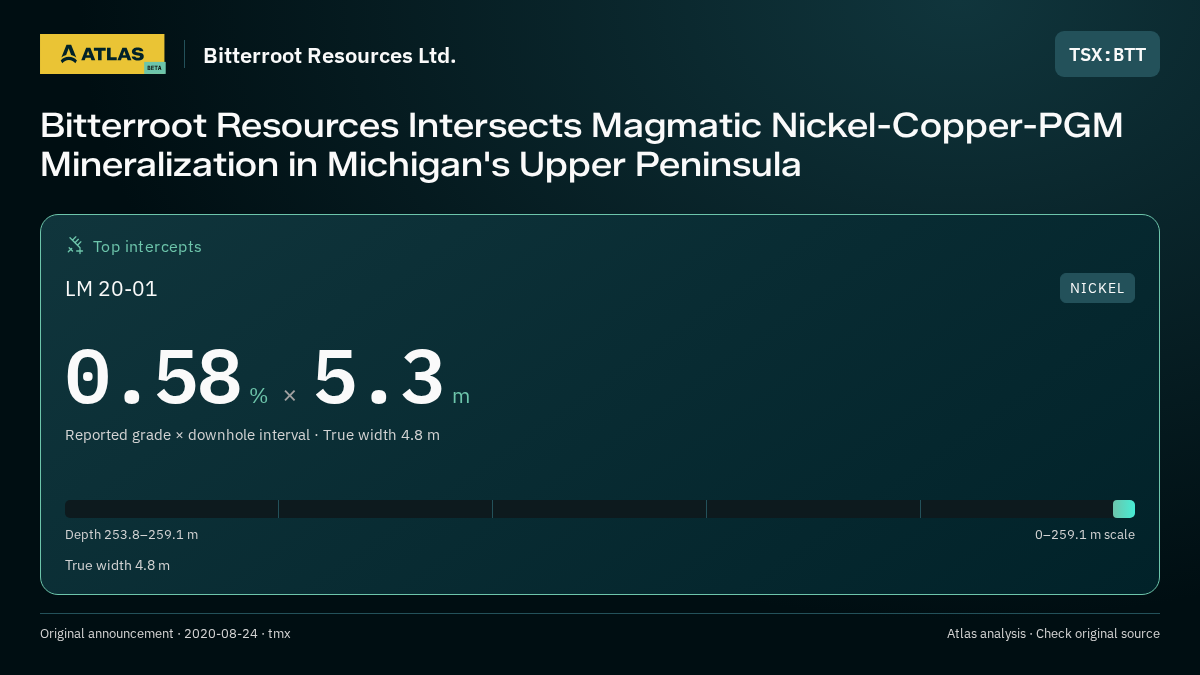The width and height of the screenshot is (1200, 675).
Task: Click the Bitterroot Resources Ltd. company name
Action: pyautogui.click(x=329, y=56)
